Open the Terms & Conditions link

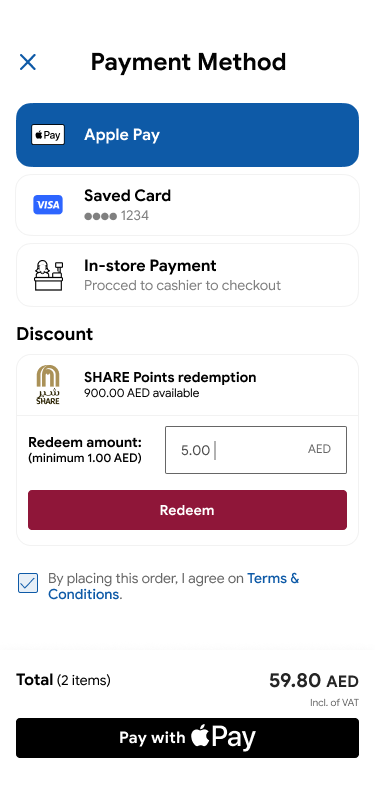tap(174, 586)
